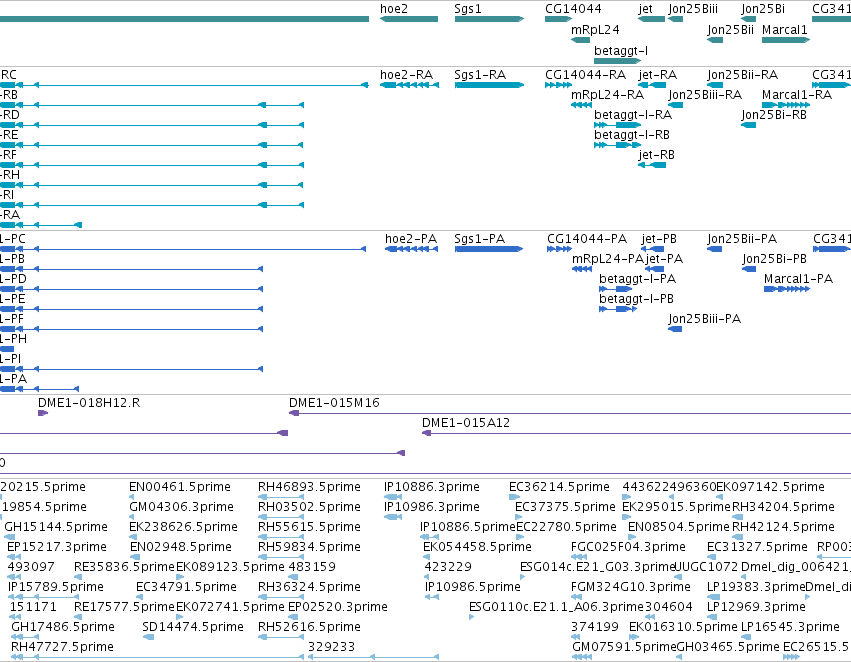Open EST GH15144.5prime
The height and width of the screenshot is (662, 851).
coord(56,527)
